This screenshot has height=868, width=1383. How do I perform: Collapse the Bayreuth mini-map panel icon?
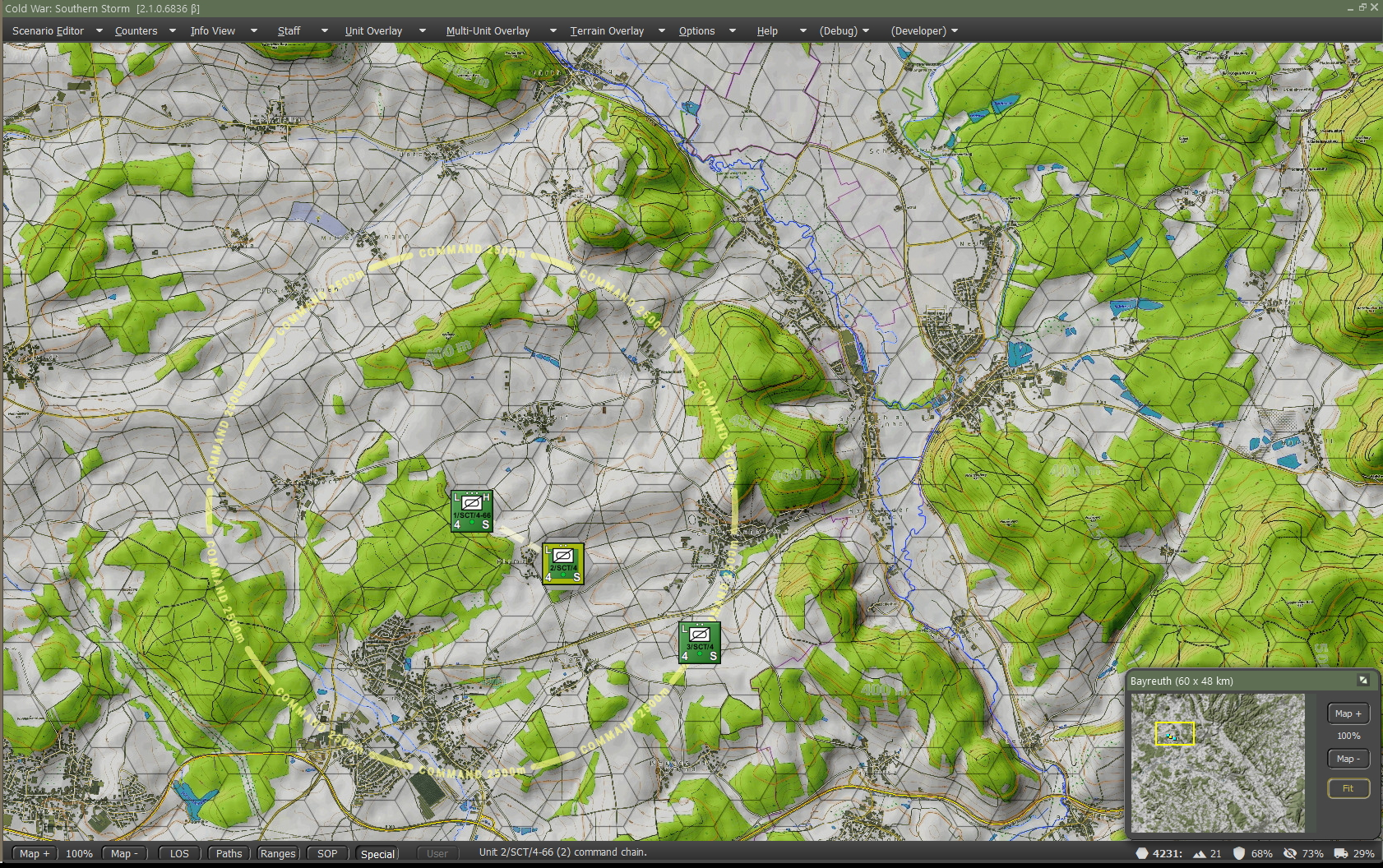(x=1363, y=681)
